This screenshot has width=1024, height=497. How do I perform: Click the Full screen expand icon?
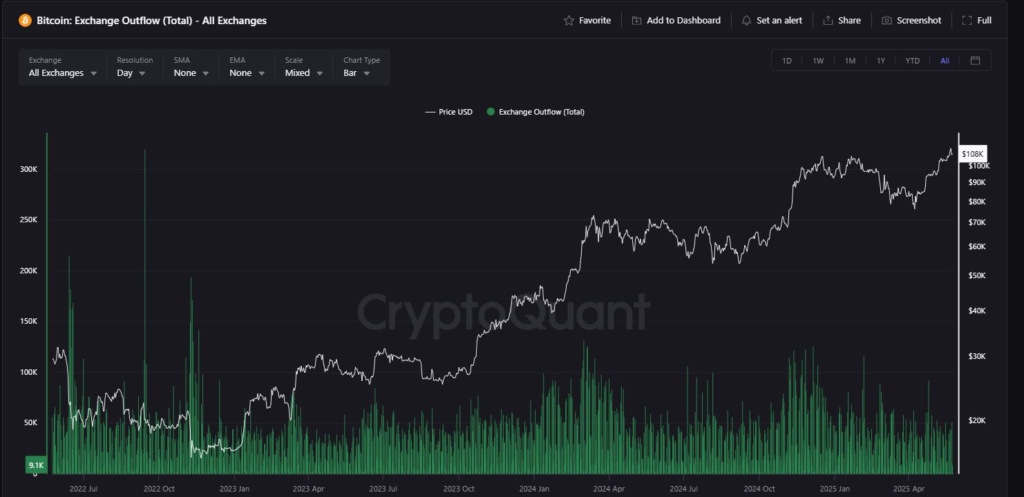967,20
